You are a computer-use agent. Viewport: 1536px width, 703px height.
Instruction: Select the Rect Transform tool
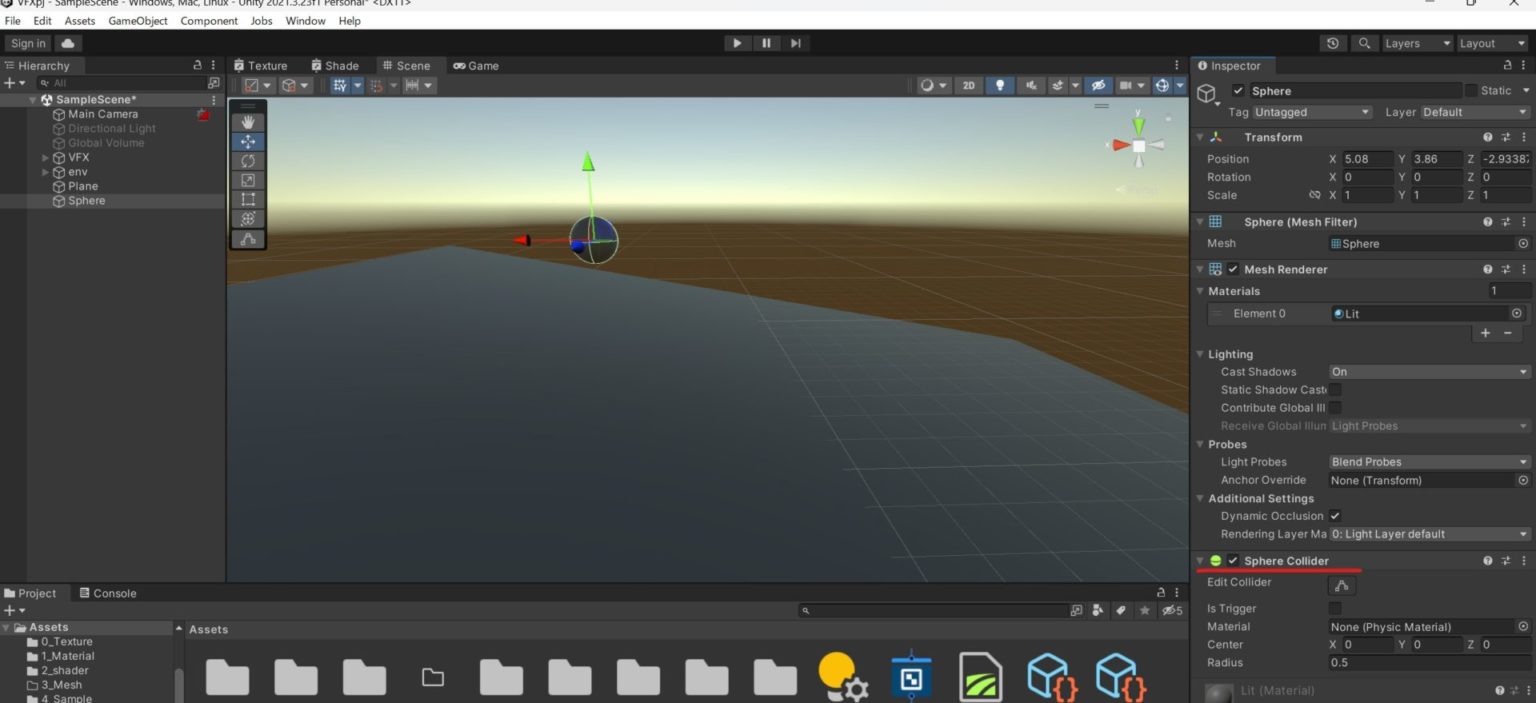click(x=247, y=199)
